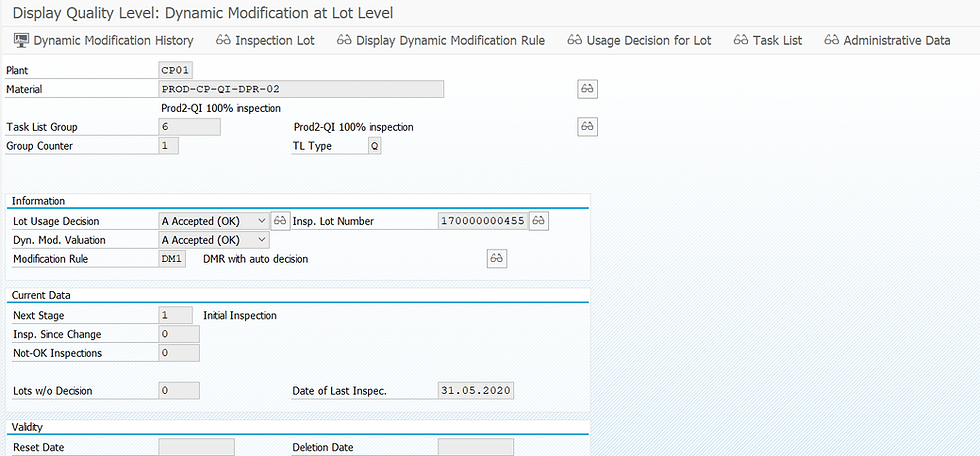The width and height of the screenshot is (980, 456).
Task: Open Usage Decision for Lot toolbar item
Action: tap(639, 41)
